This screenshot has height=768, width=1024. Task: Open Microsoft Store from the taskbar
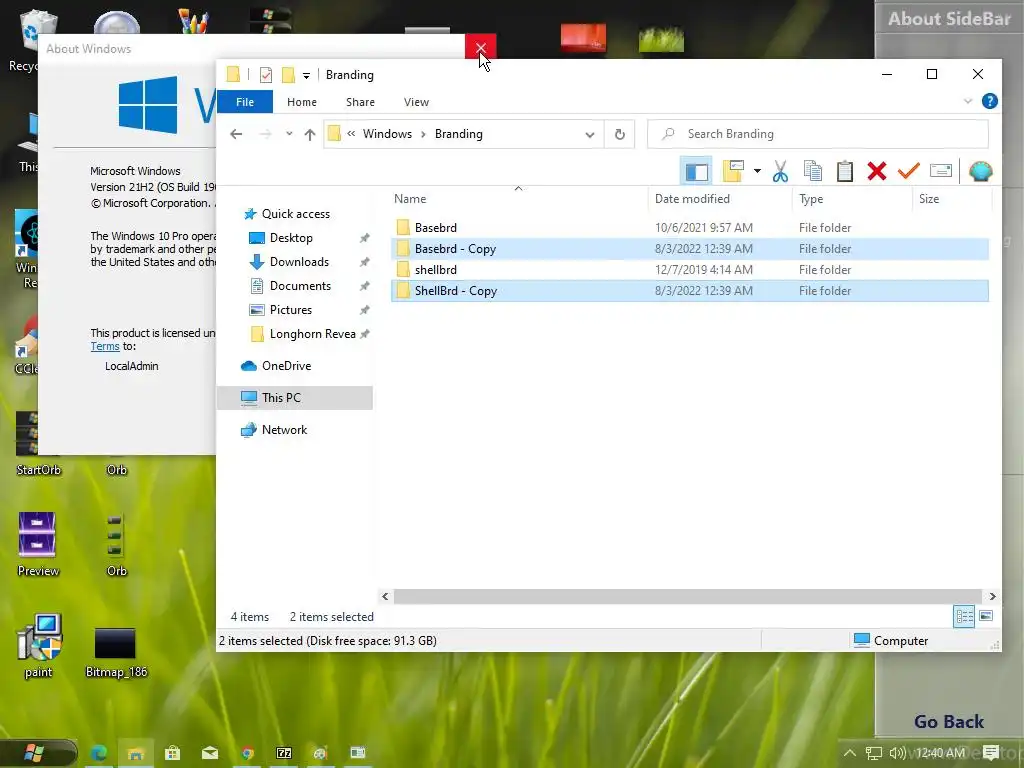click(x=172, y=753)
